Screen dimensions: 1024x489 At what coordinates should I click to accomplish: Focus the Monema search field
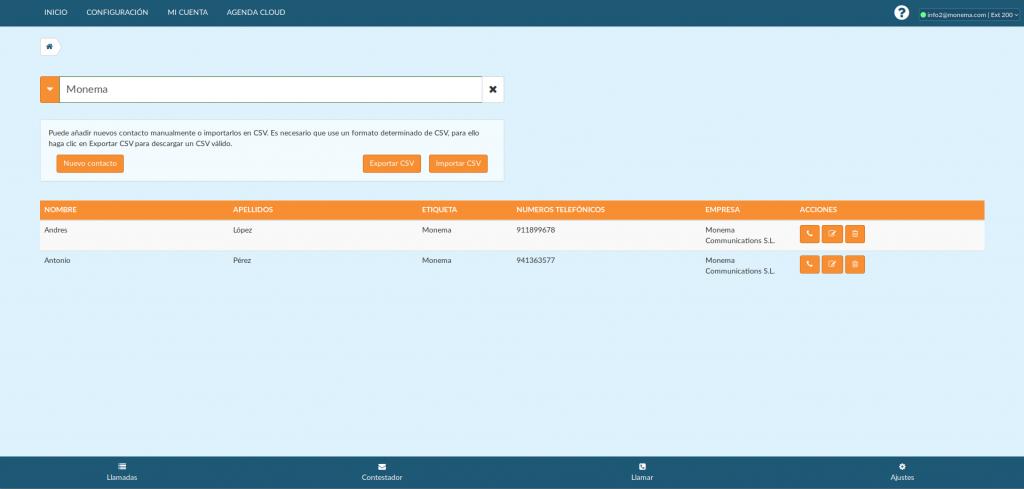[x=271, y=89]
